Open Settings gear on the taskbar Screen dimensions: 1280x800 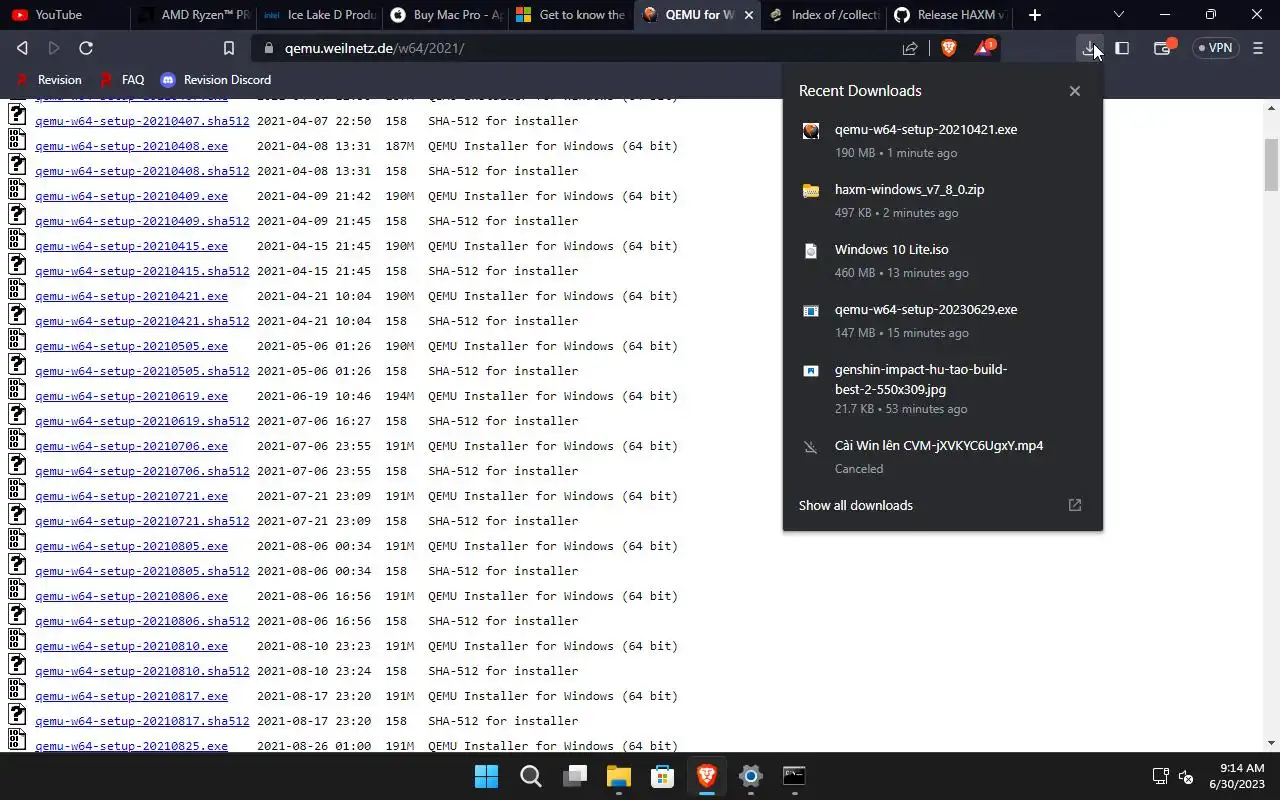coord(751,776)
